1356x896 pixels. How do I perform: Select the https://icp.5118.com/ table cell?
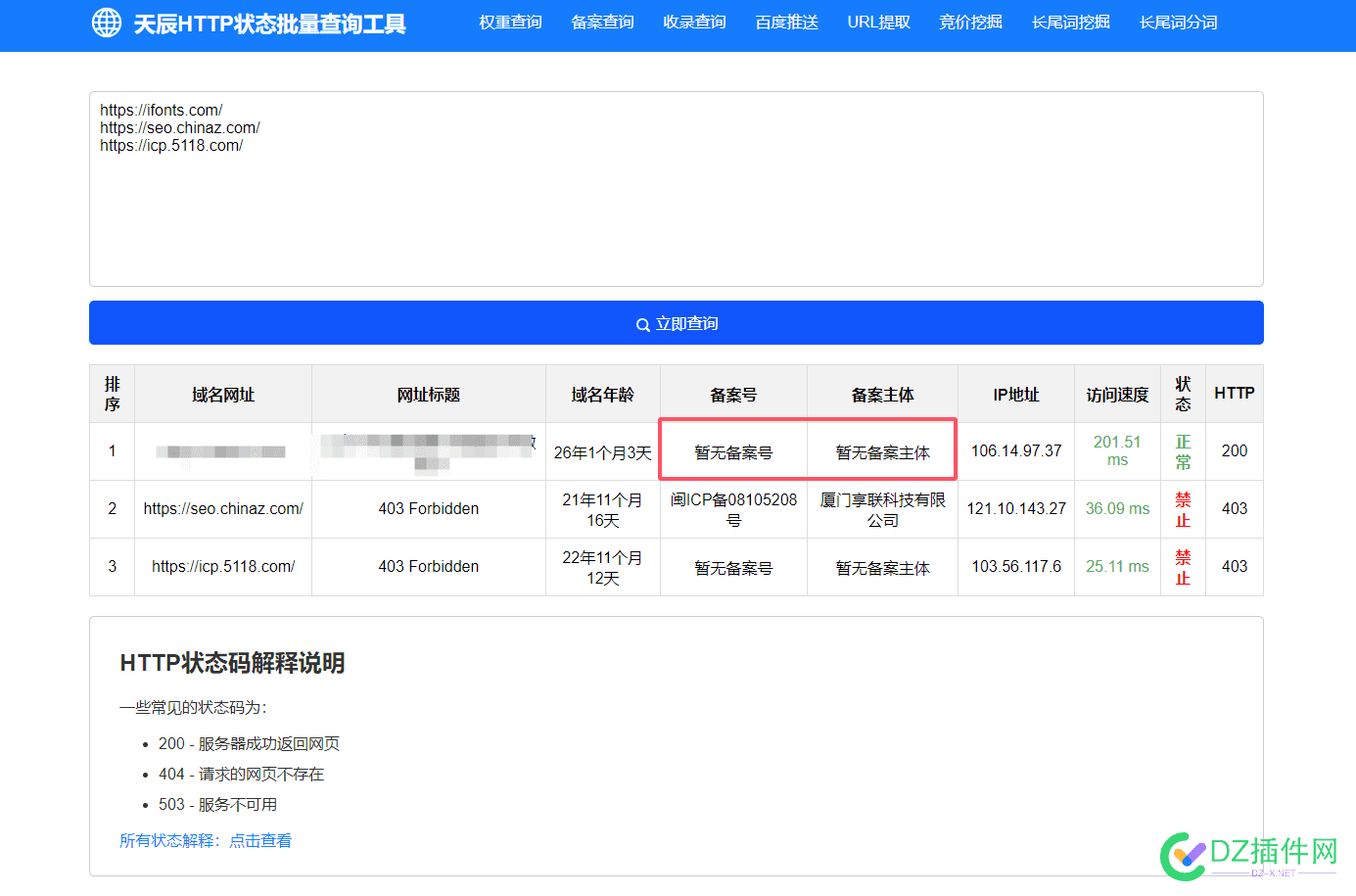(x=223, y=567)
